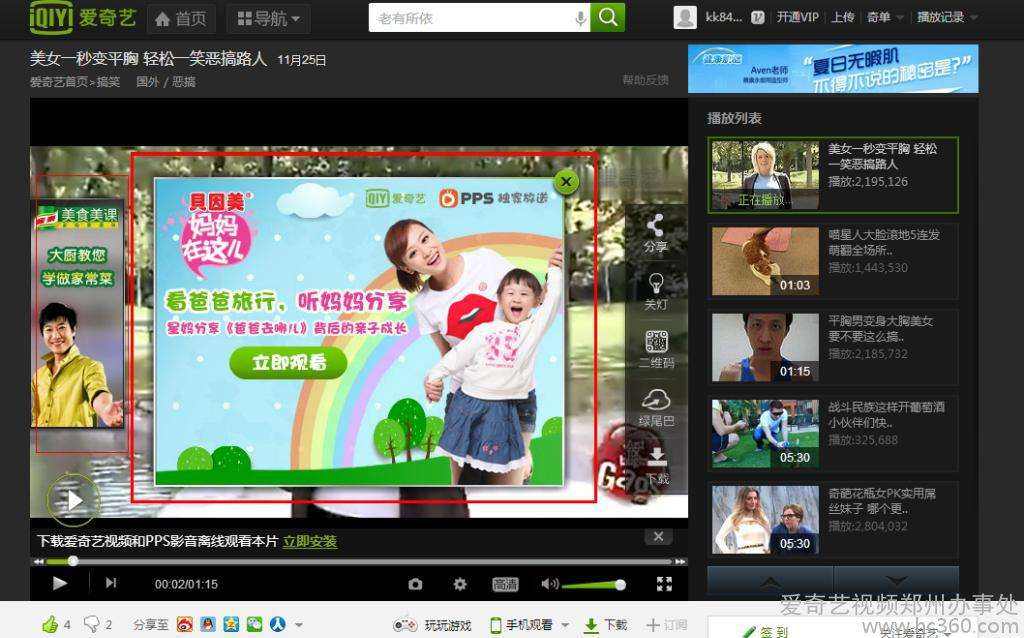Click the share icon on video sidebar
Image resolution: width=1024 pixels, height=638 pixels.
[655, 232]
